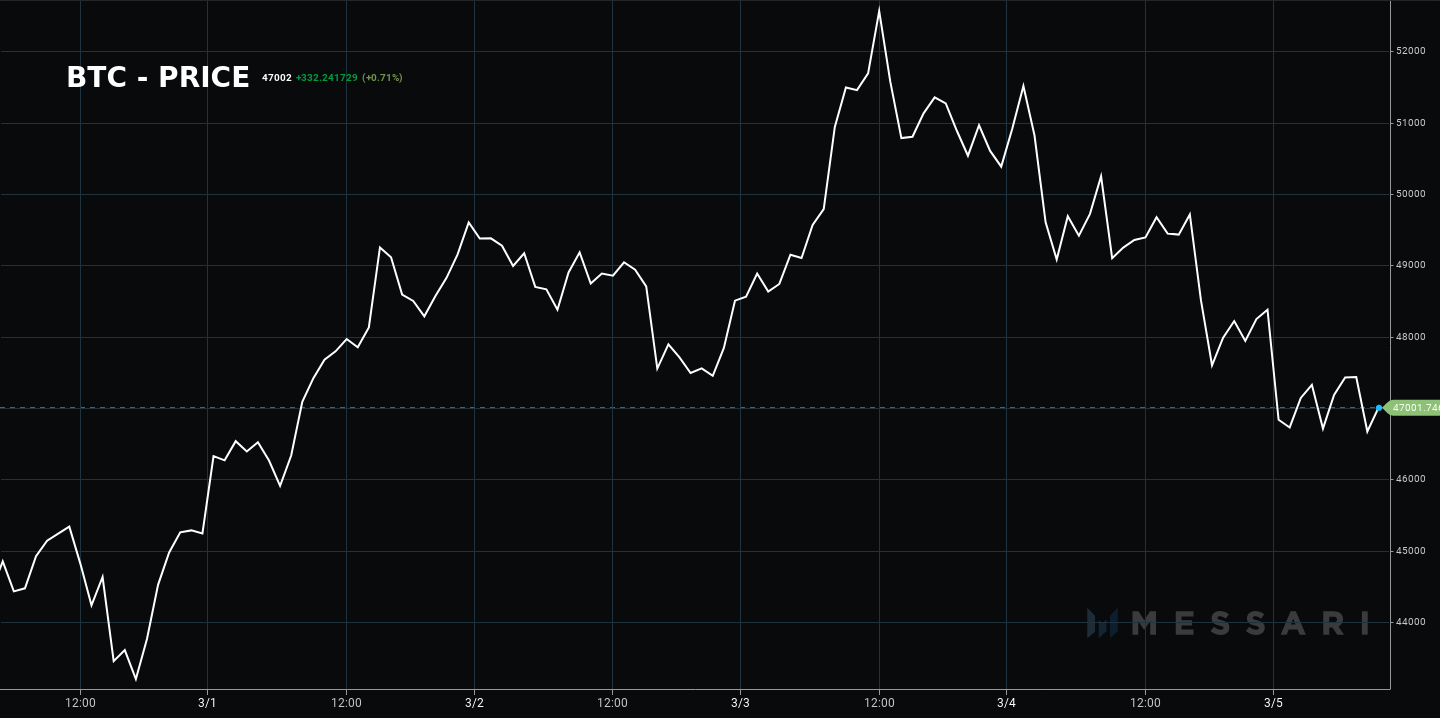This screenshot has height=718, width=1440.
Task: Click the 3/5 date axis label
Action: click(1273, 703)
